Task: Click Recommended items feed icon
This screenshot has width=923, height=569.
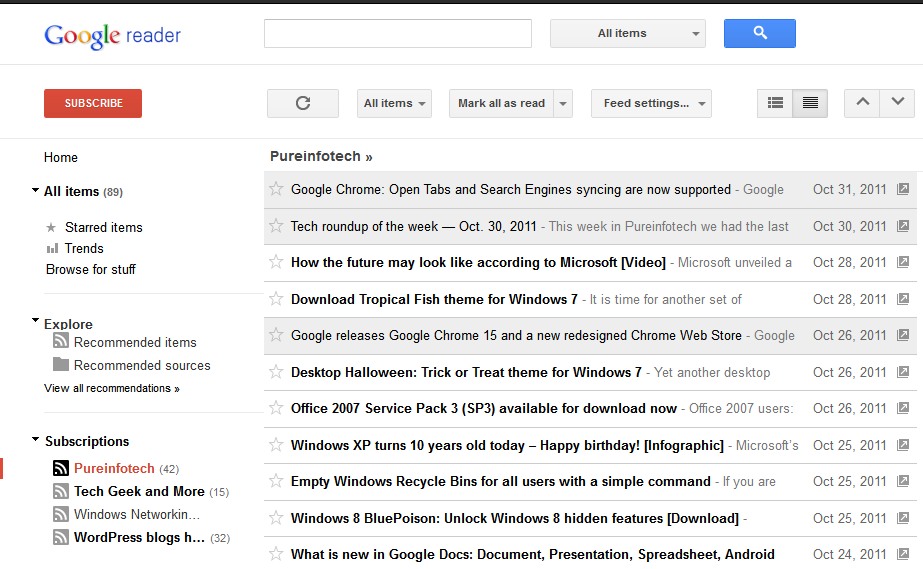Action: click(x=61, y=340)
